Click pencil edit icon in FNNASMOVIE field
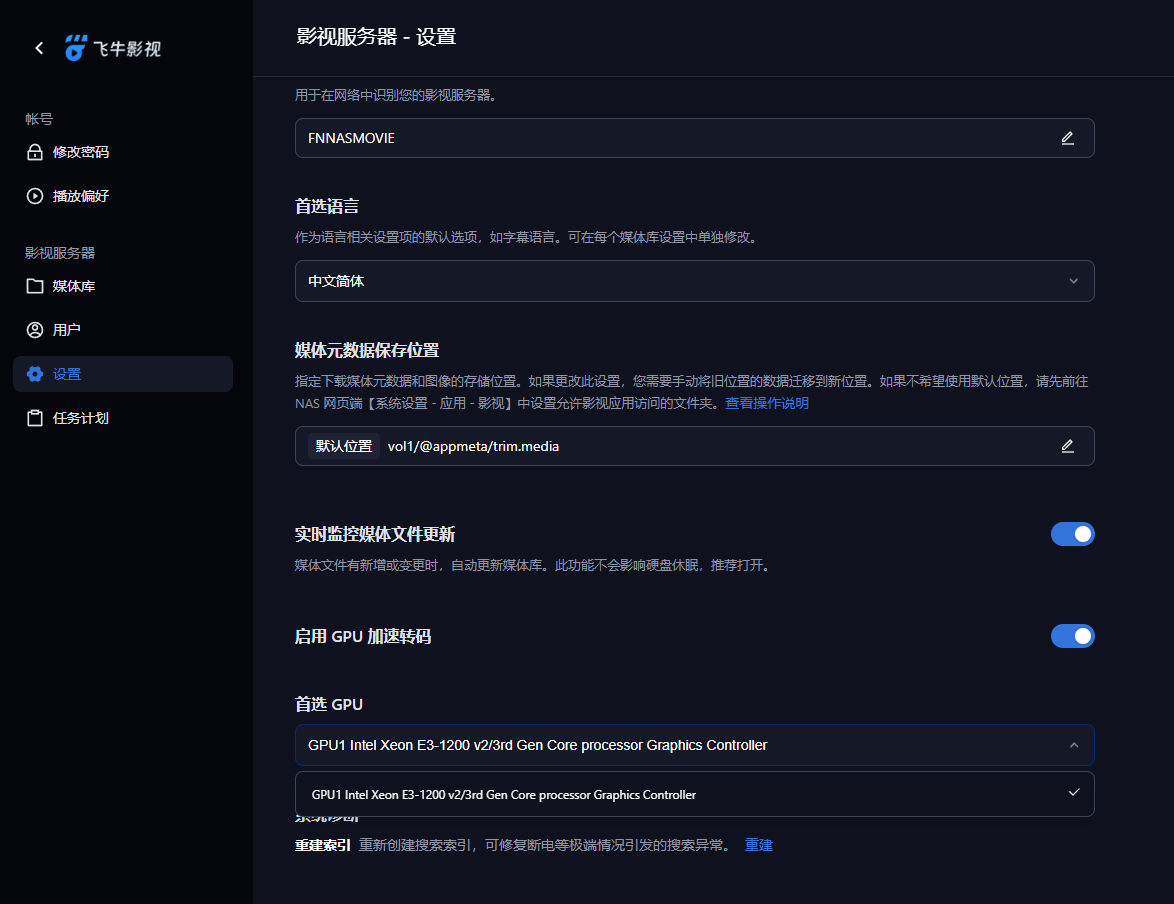 tap(1067, 138)
